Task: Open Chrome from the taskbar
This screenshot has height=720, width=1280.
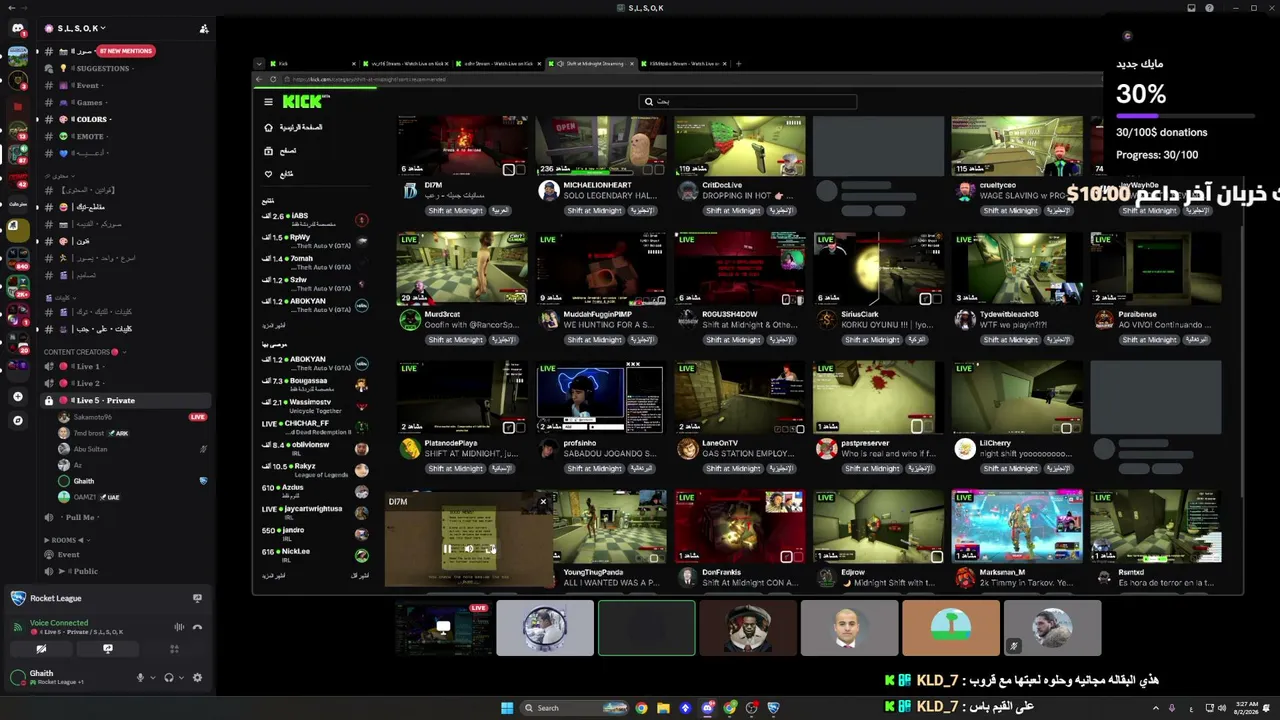Action: 641,708
